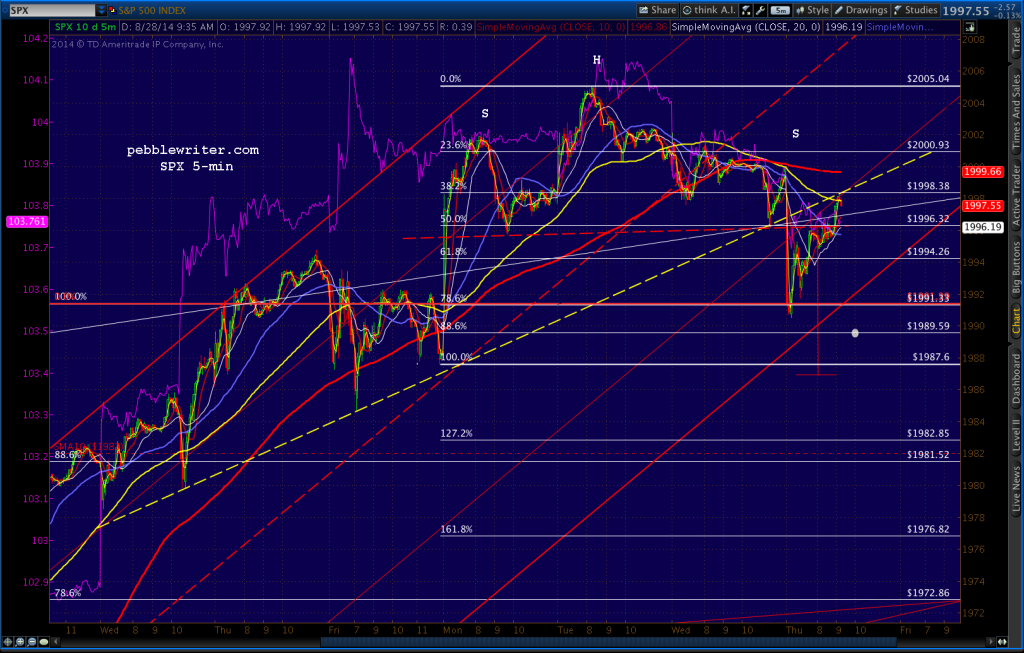Click the $1981.52 level label
This screenshot has height=653, width=1024.
click(928, 454)
